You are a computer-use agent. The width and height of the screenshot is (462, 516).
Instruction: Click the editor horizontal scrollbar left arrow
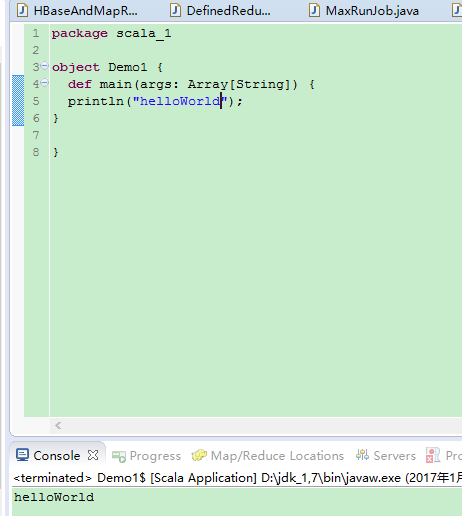(58, 426)
